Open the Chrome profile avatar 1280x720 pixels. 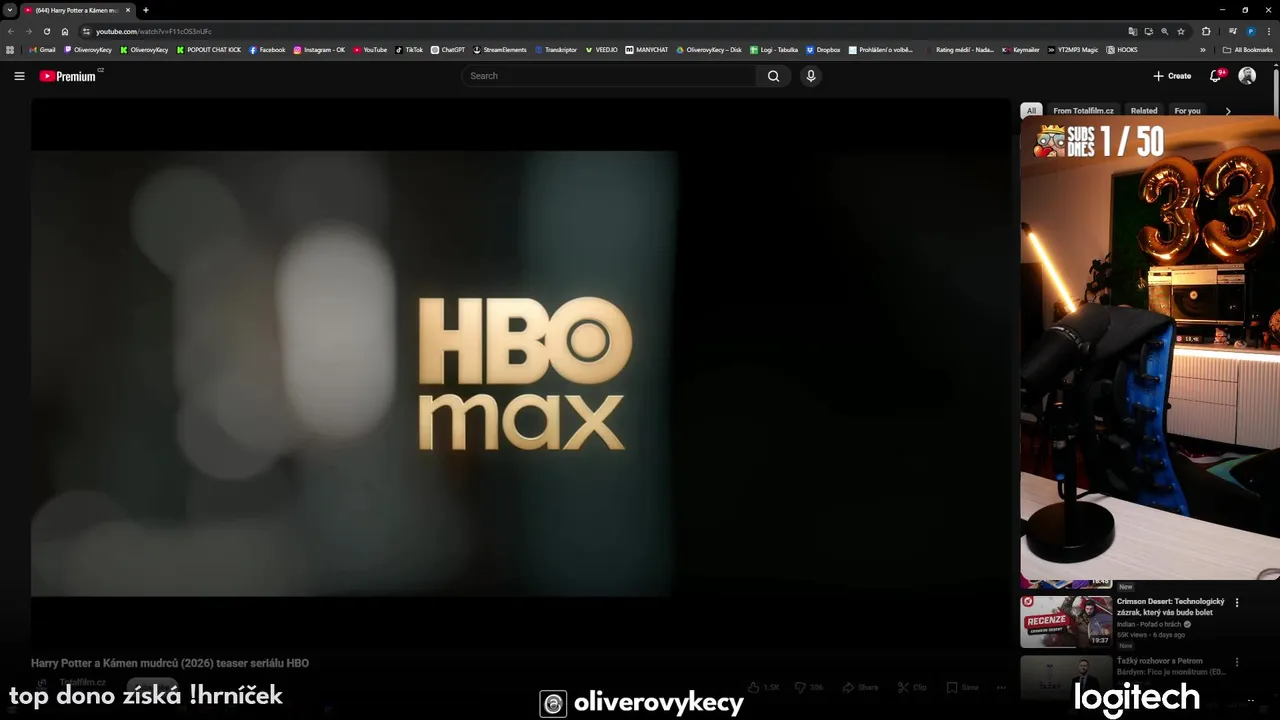(x=1251, y=31)
